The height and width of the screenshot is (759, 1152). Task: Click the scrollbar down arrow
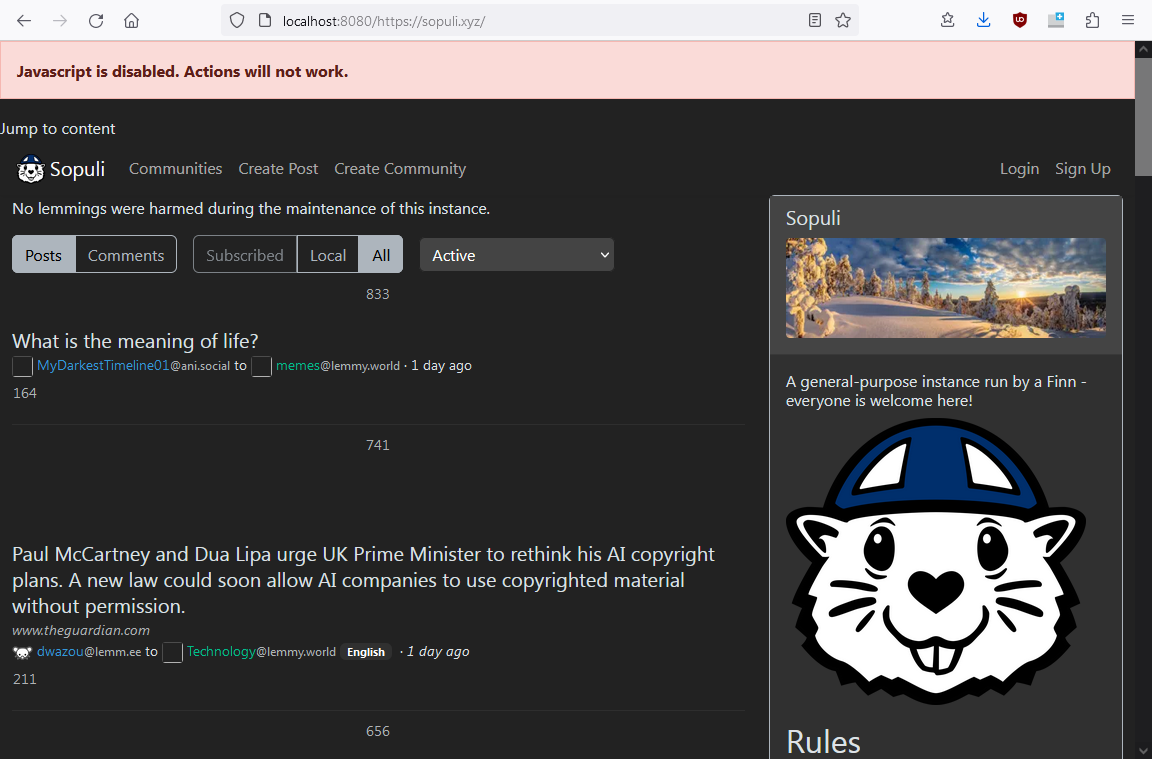coord(1143,751)
